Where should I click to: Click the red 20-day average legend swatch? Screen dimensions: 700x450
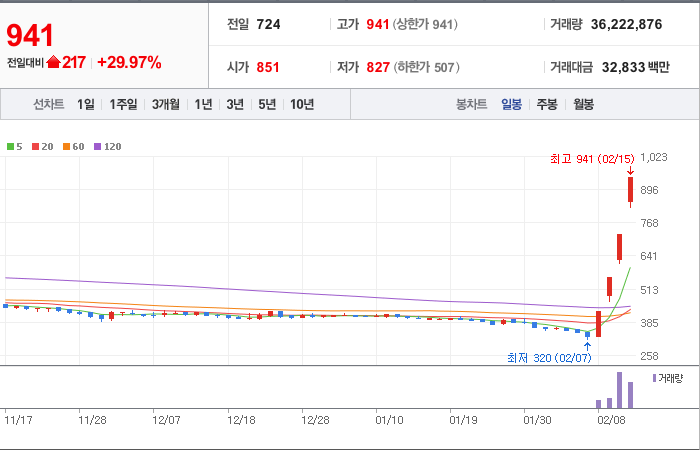36,146
